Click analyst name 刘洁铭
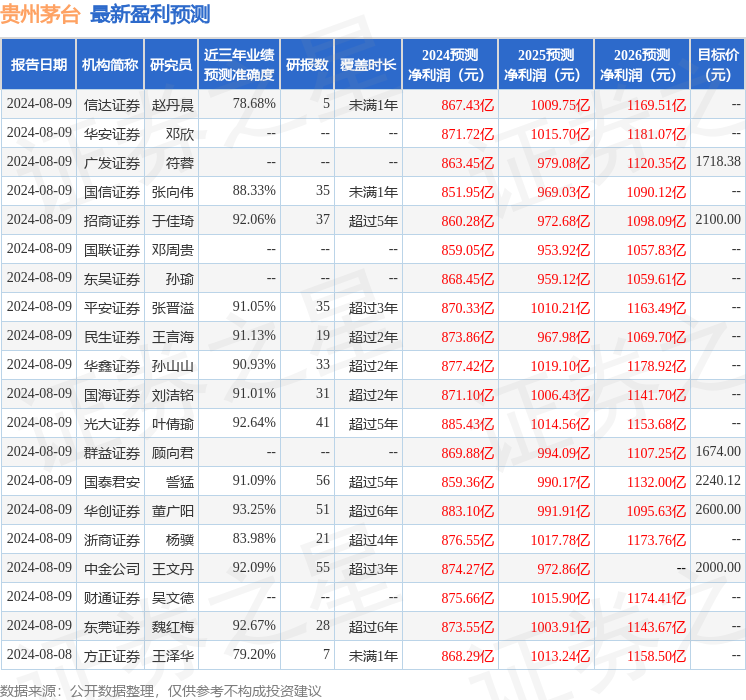 (173, 395)
